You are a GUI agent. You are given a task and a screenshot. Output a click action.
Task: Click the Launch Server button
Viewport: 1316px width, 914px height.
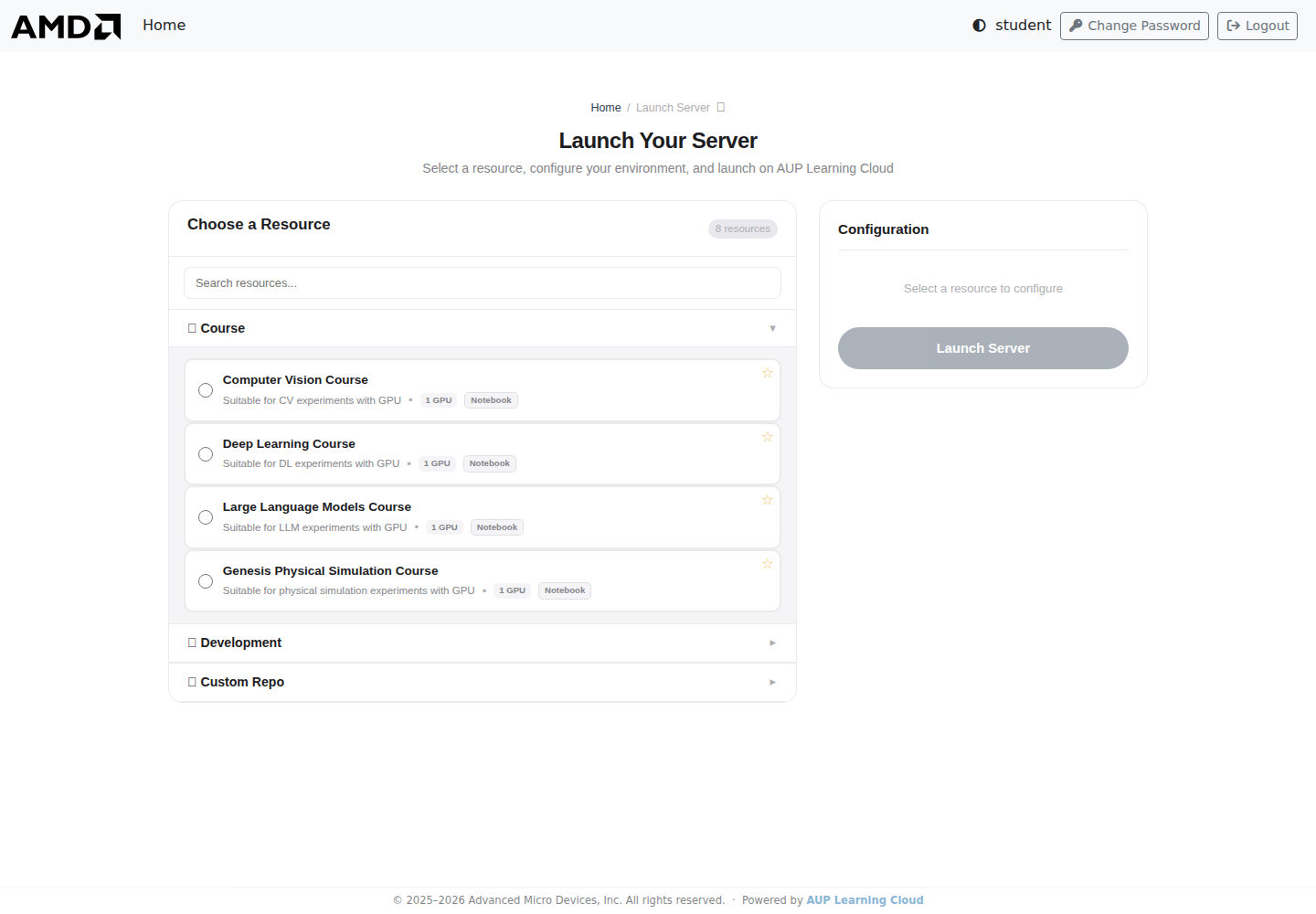click(983, 348)
